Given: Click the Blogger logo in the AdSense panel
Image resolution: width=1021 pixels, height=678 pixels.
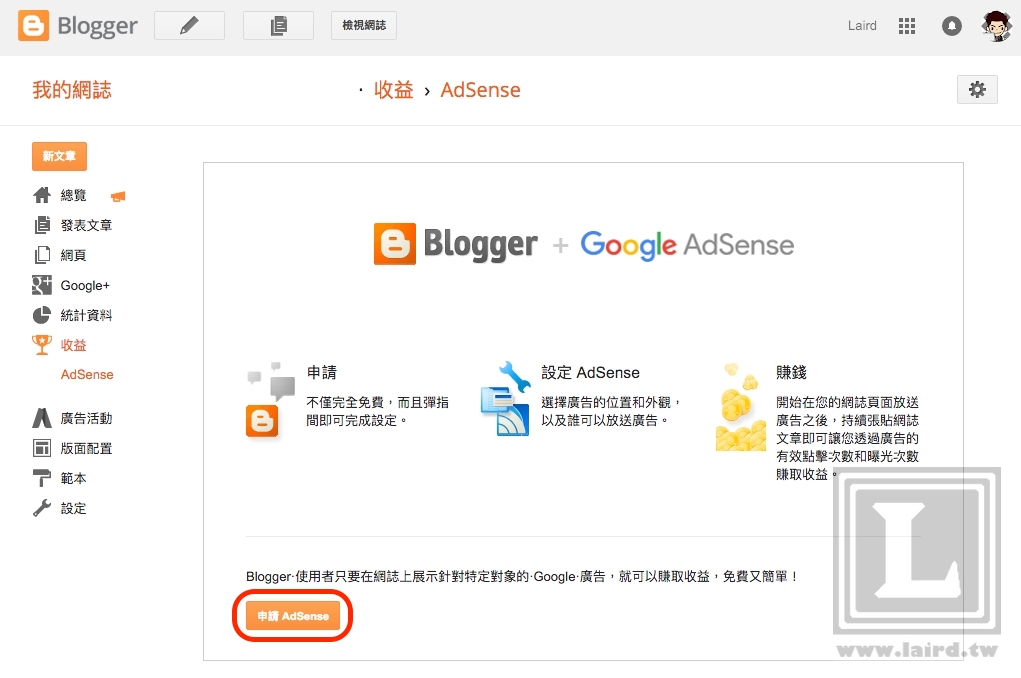Looking at the screenshot, I should pyautogui.click(x=455, y=244).
